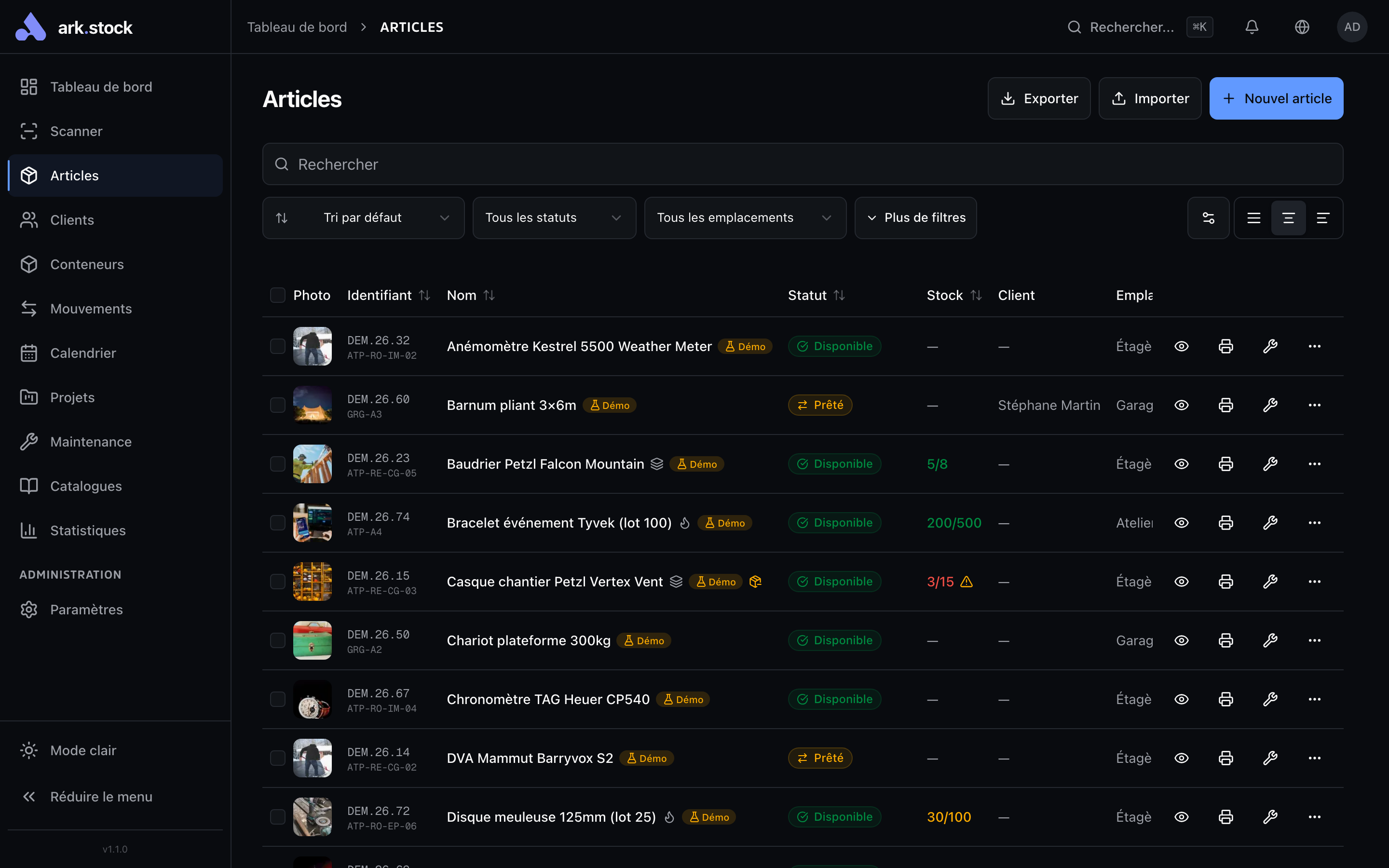
Task: View details of Bracelet événement Tyvek
Action: coord(1182,522)
